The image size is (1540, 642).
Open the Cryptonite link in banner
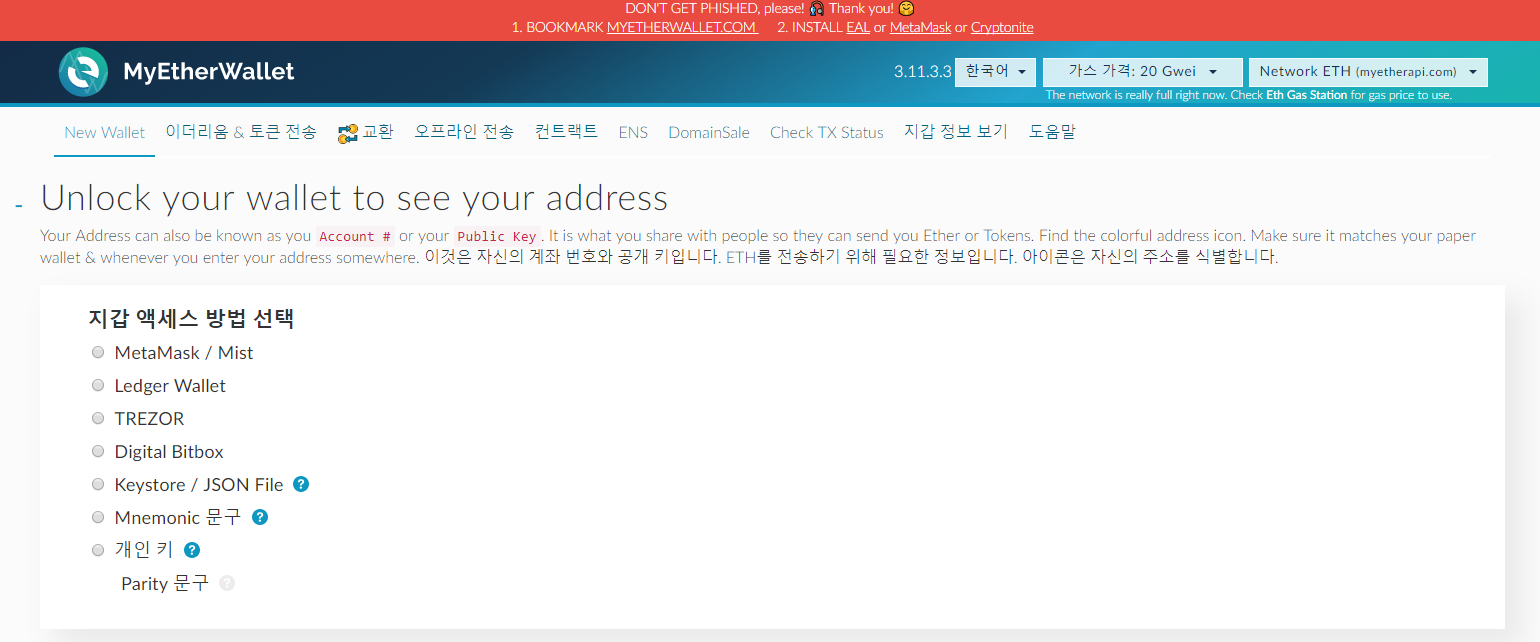tap(1002, 28)
